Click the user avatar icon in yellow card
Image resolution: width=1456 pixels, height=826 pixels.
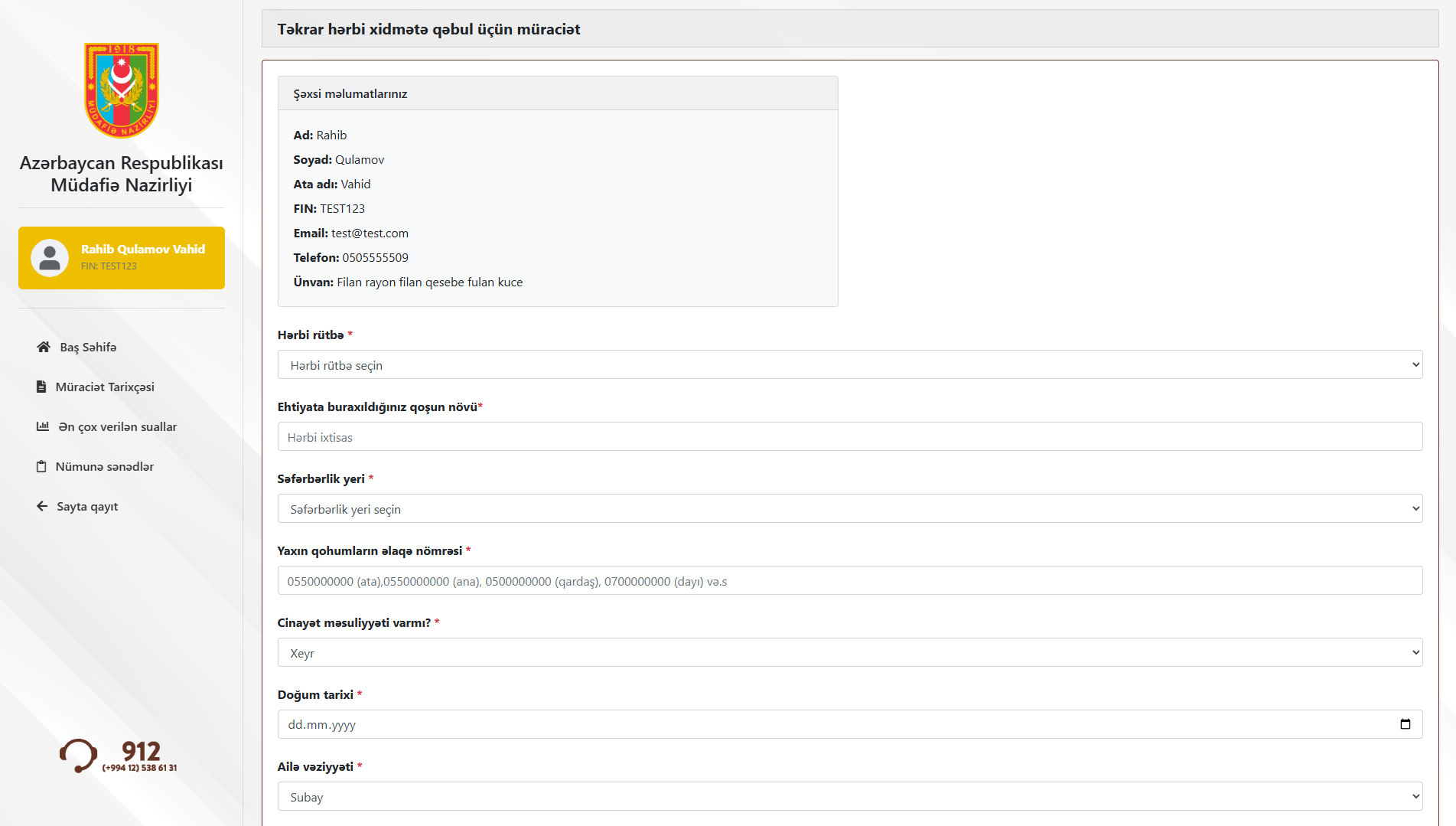pos(50,258)
